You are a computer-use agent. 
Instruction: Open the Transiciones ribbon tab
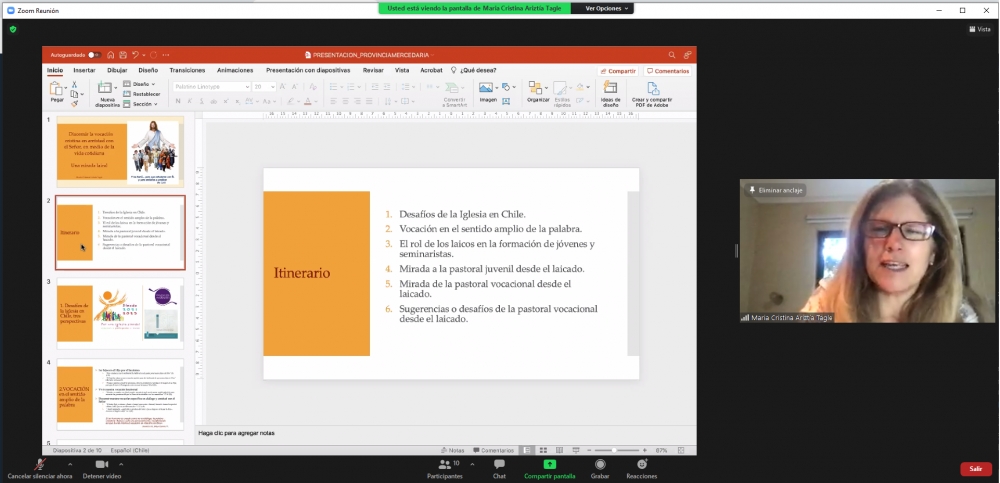tap(187, 71)
